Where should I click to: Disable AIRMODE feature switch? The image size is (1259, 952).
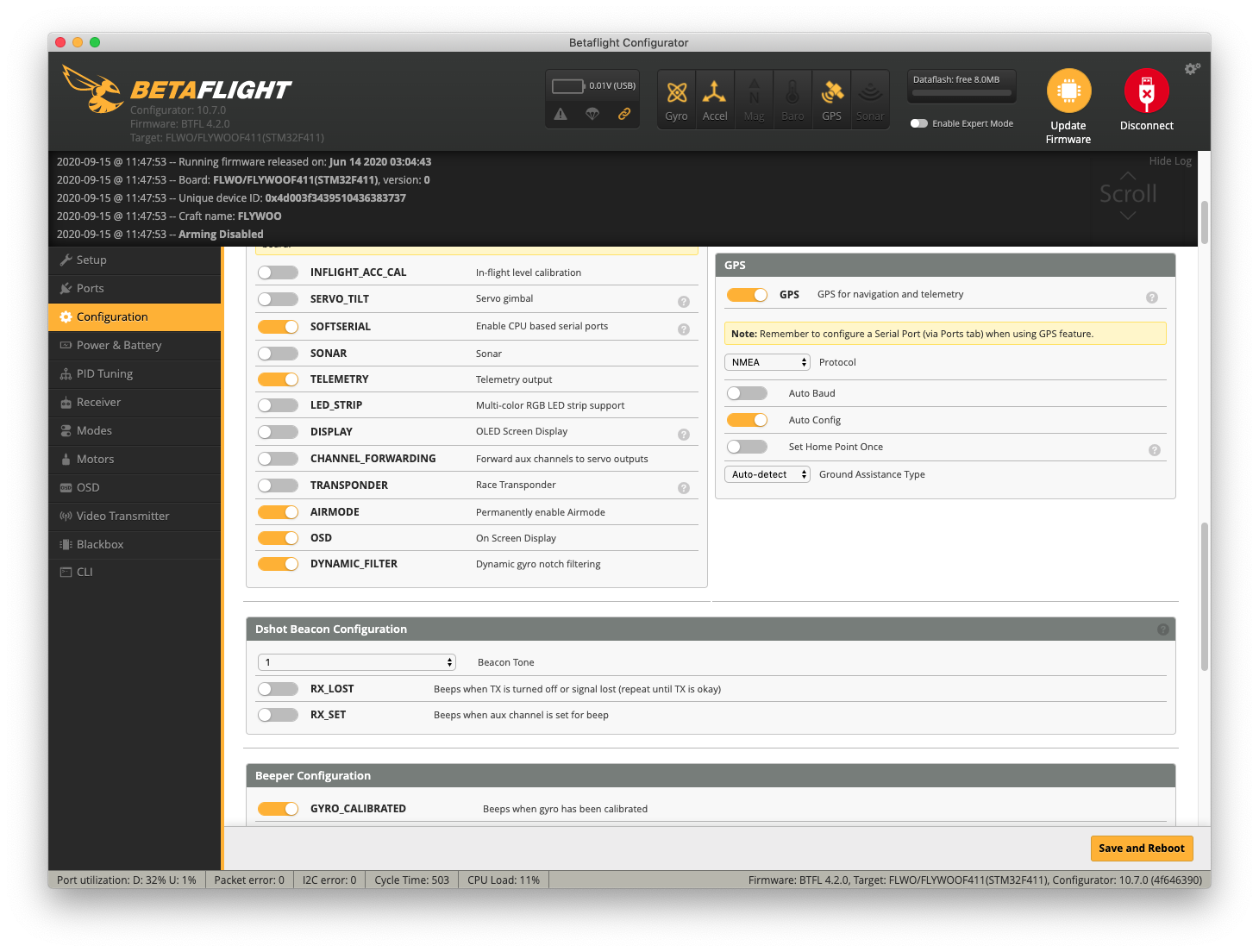coord(278,512)
